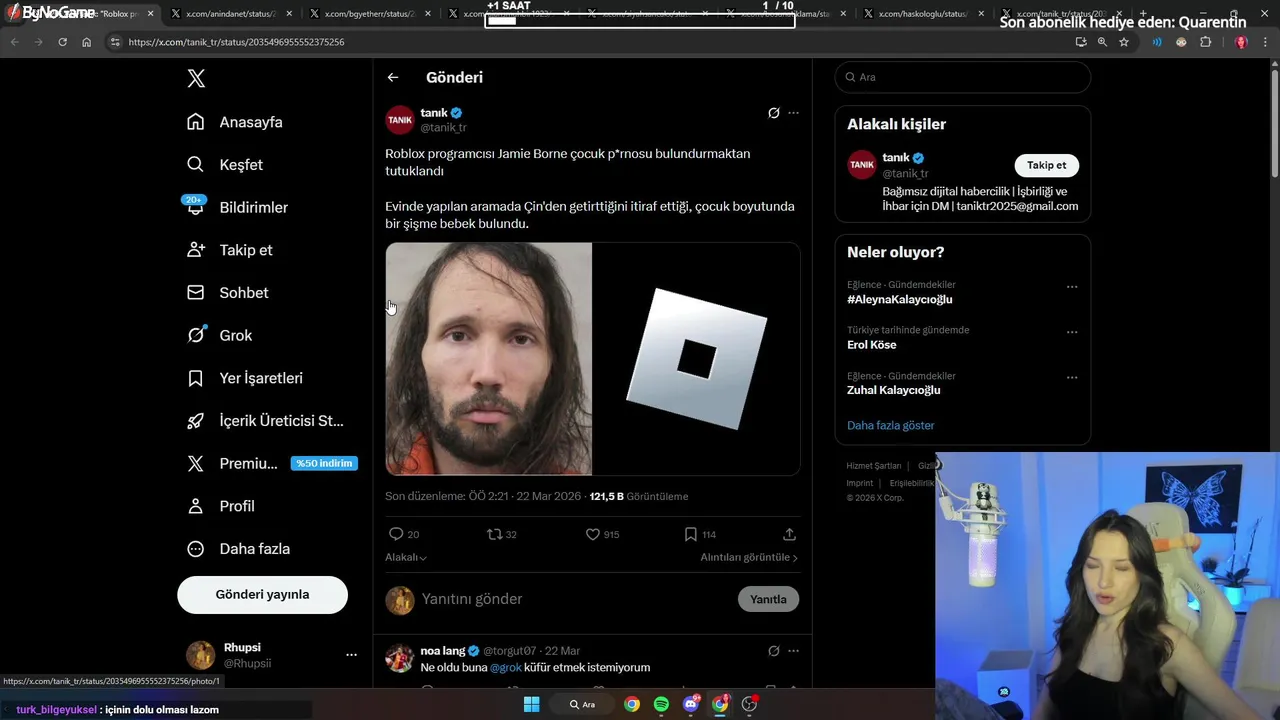The image size is (1280, 720).
Task: Click browser home button
Action: point(86,42)
